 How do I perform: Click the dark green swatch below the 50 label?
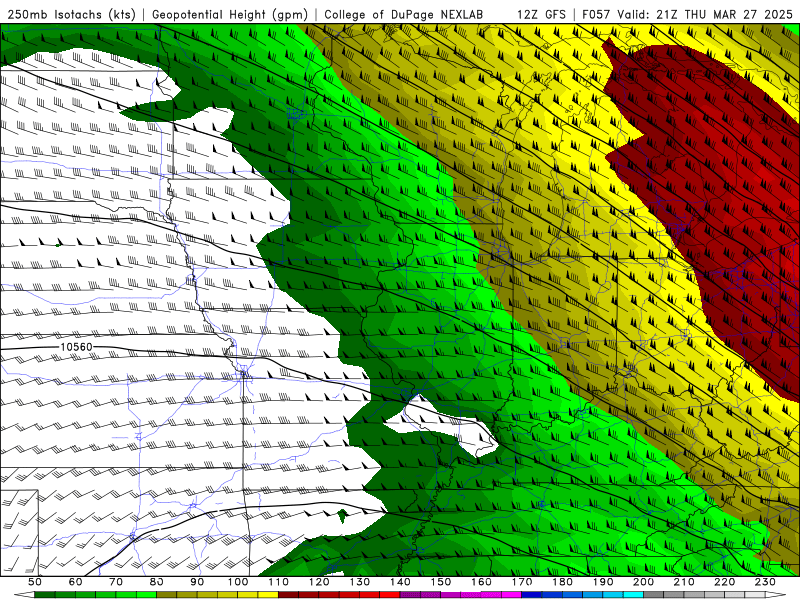(x=44, y=595)
